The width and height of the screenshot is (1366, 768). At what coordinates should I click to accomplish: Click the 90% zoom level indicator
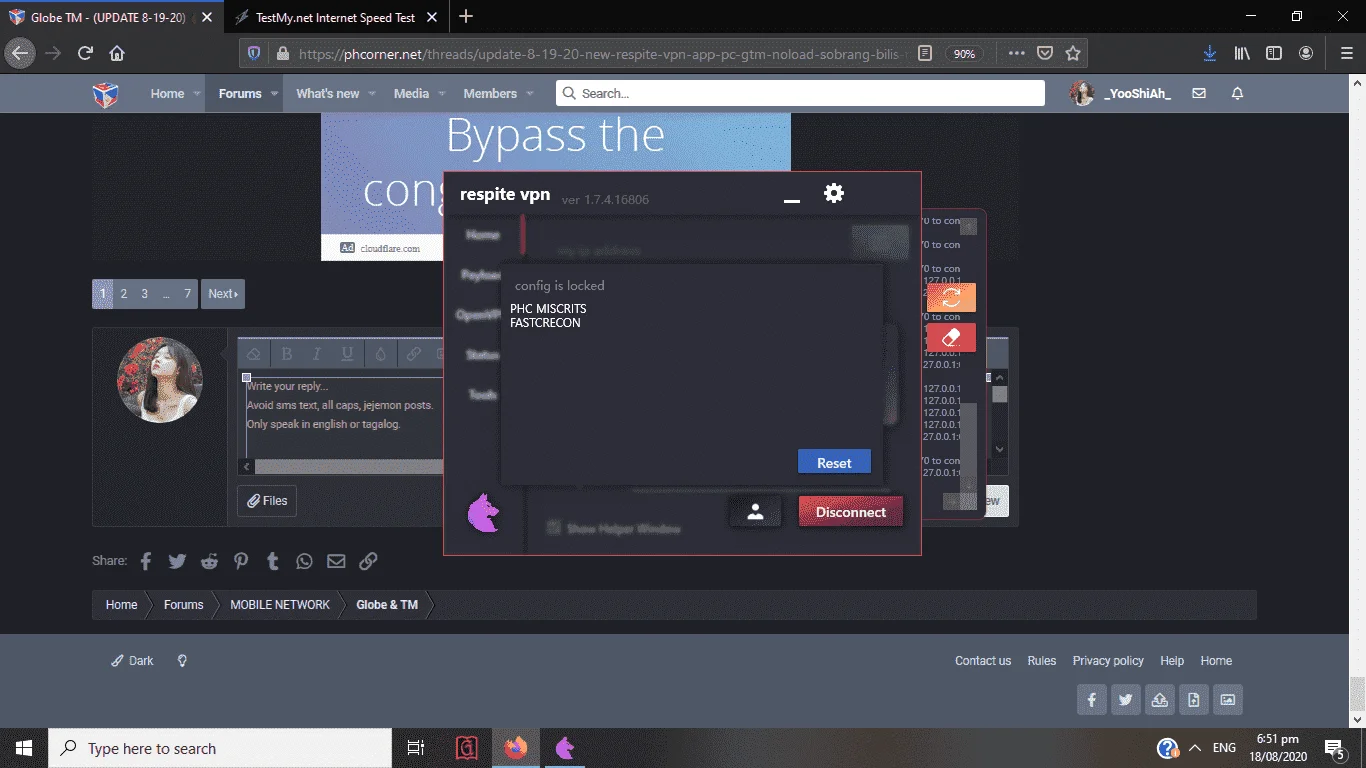click(x=964, y=54)
